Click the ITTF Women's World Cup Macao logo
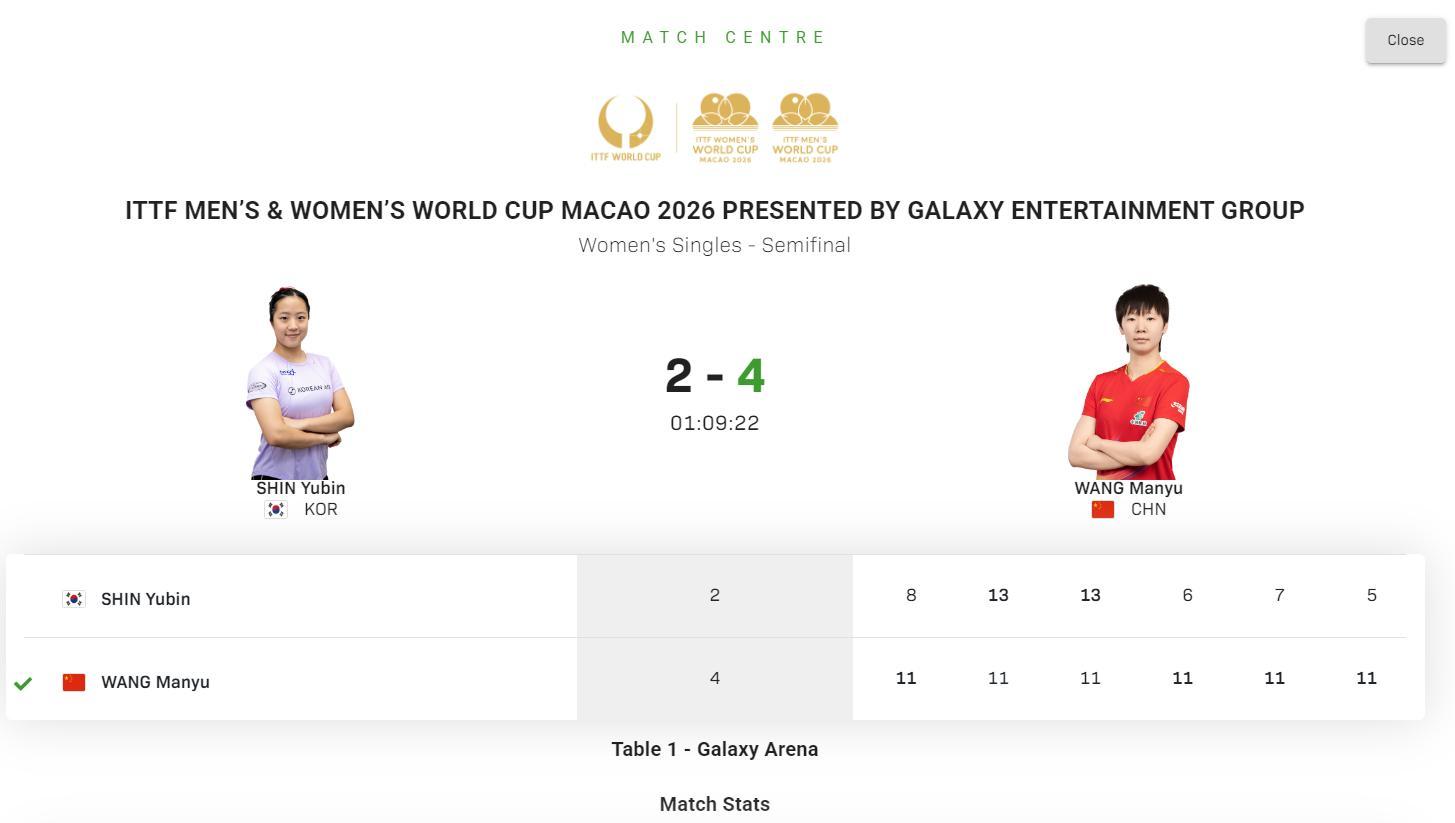1455x823 pixels. pos(725,128)
